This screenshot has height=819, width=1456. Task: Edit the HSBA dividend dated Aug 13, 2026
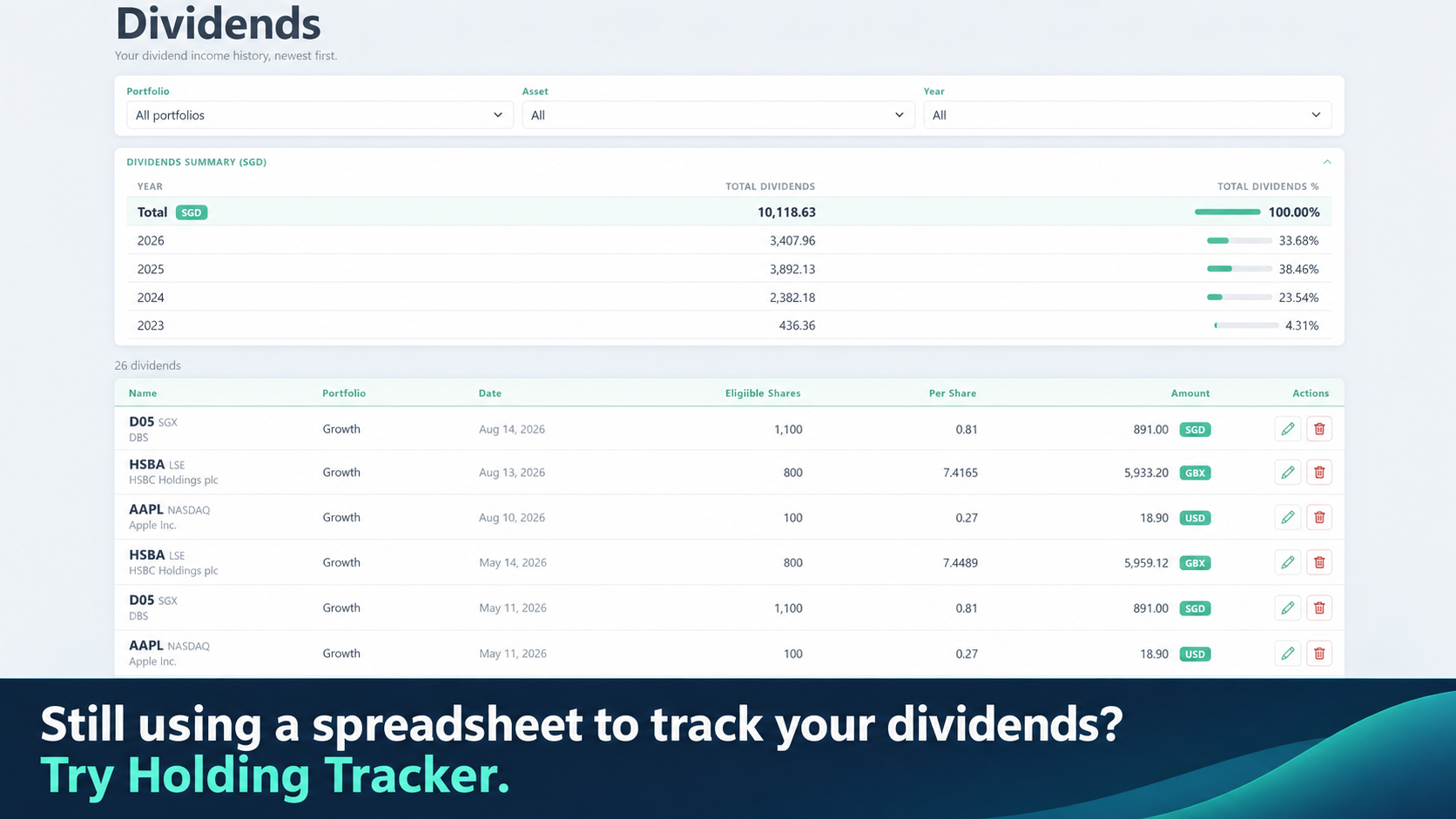(x=1287, y=473)
